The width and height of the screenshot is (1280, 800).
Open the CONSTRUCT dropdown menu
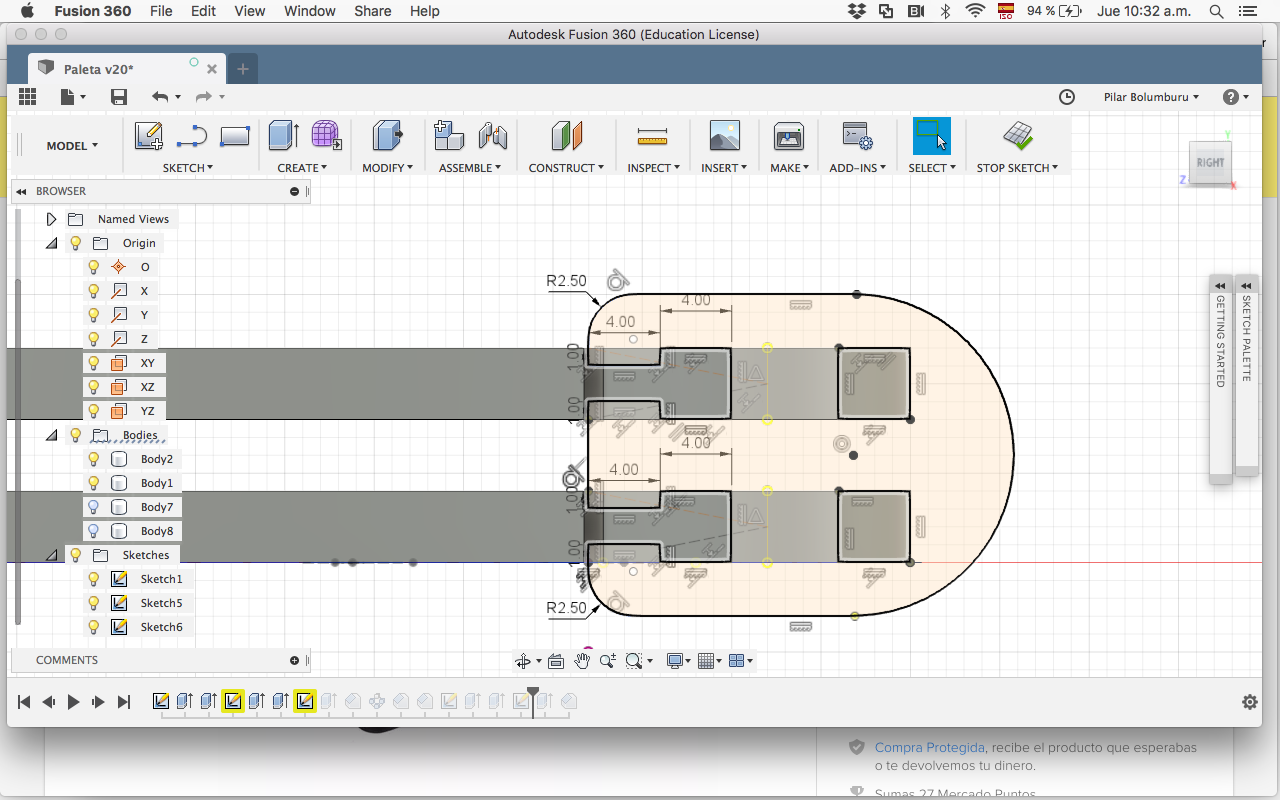[566, 168]
